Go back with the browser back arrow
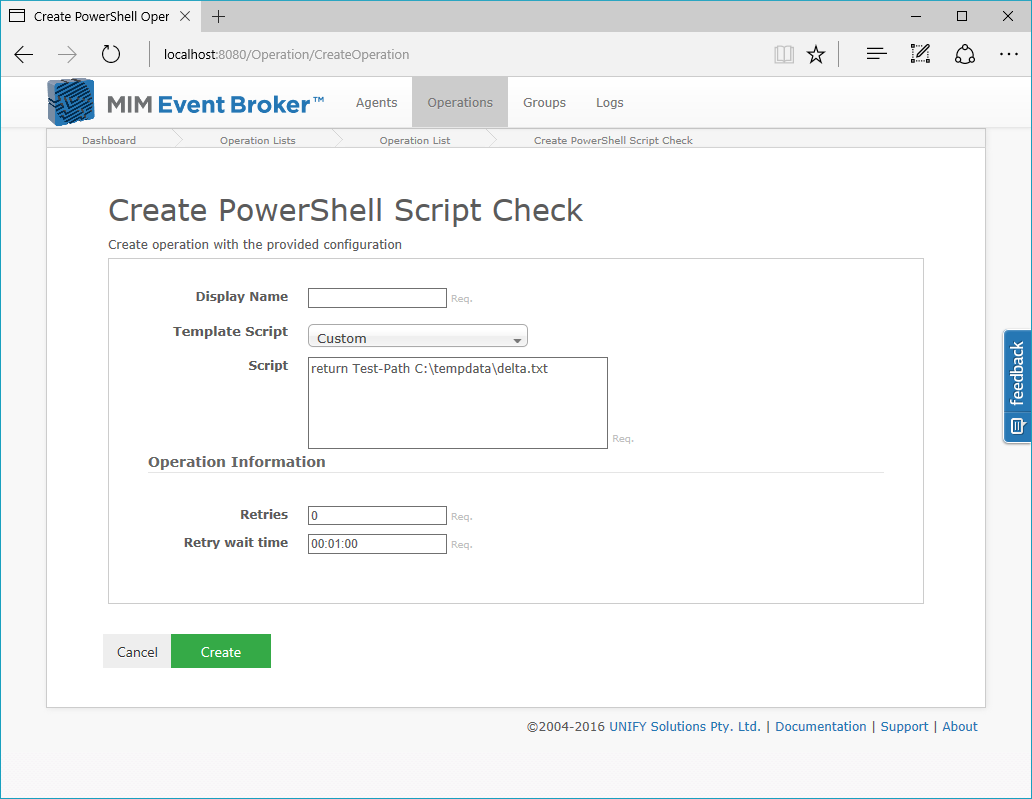 point(24,55)
